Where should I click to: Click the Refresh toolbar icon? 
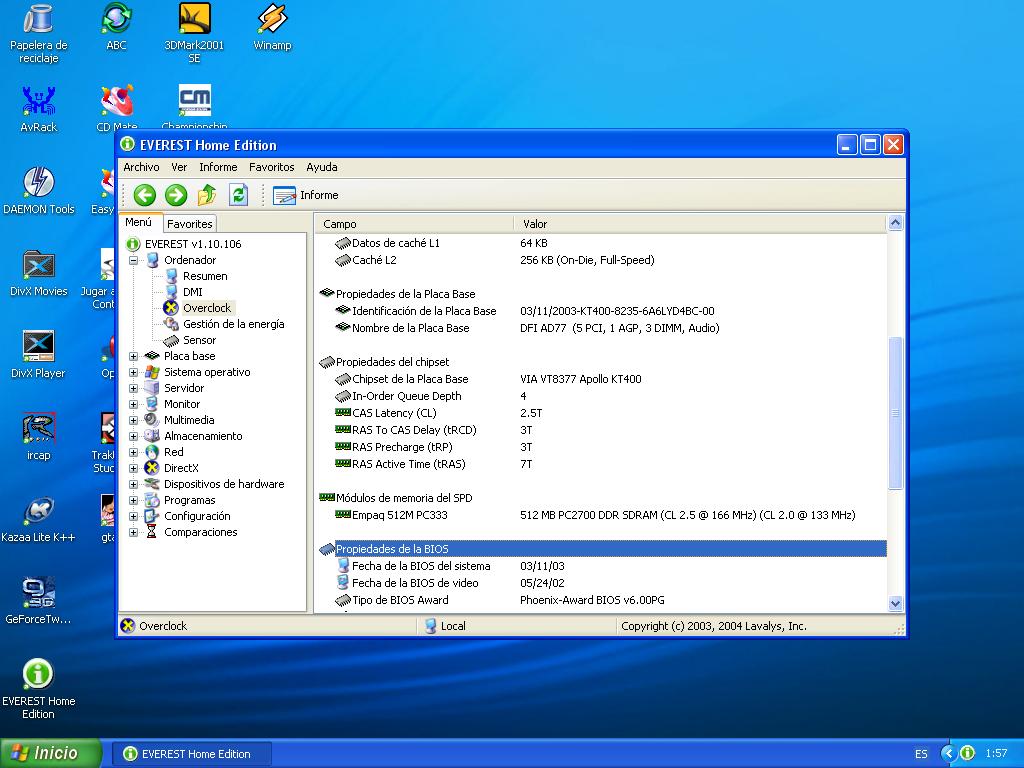click(238, 195)
